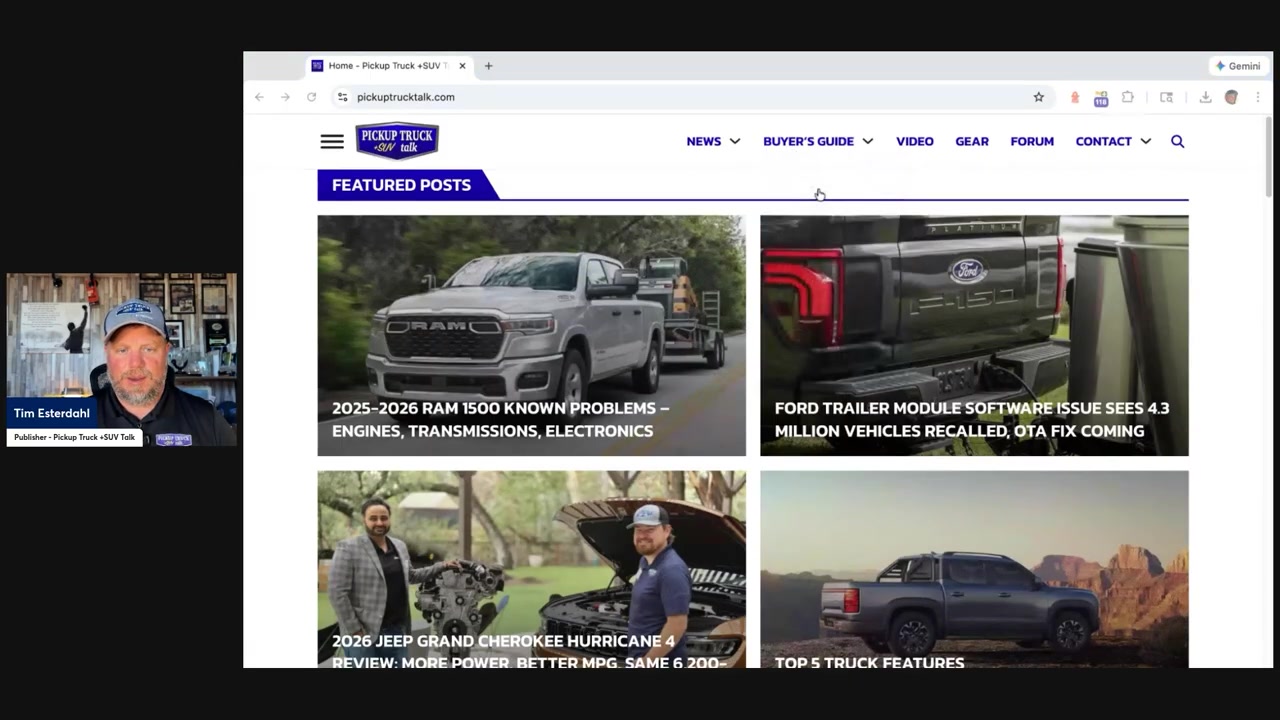Close the Pickup Truck Talk browser tab
Image resolution: width=1280 pixels, height=720 pixels.
[x=462, y=66]
